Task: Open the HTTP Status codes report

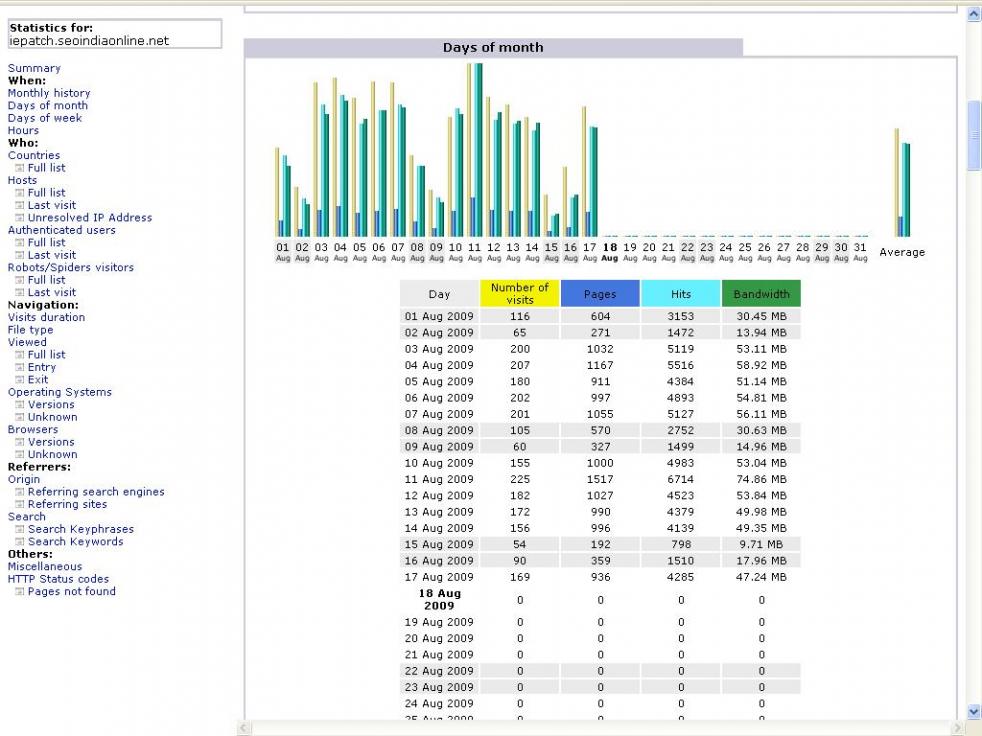Action: [58, 579]
